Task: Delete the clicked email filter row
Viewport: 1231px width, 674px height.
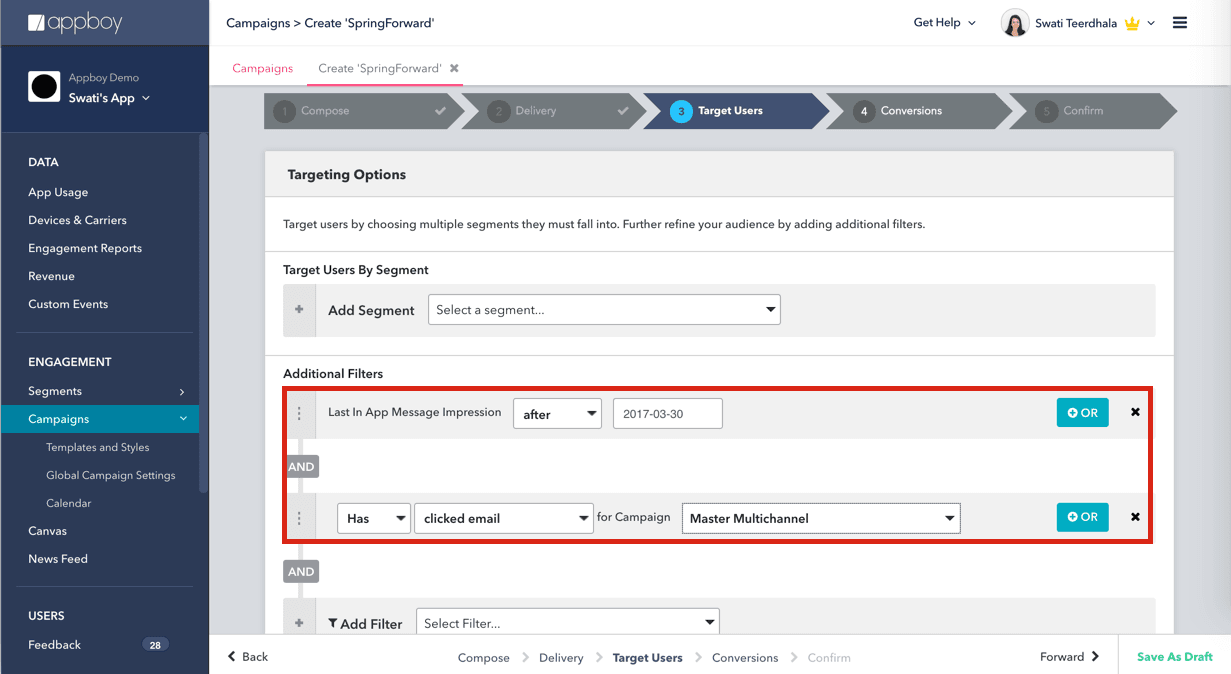Action: point(1135,517)
